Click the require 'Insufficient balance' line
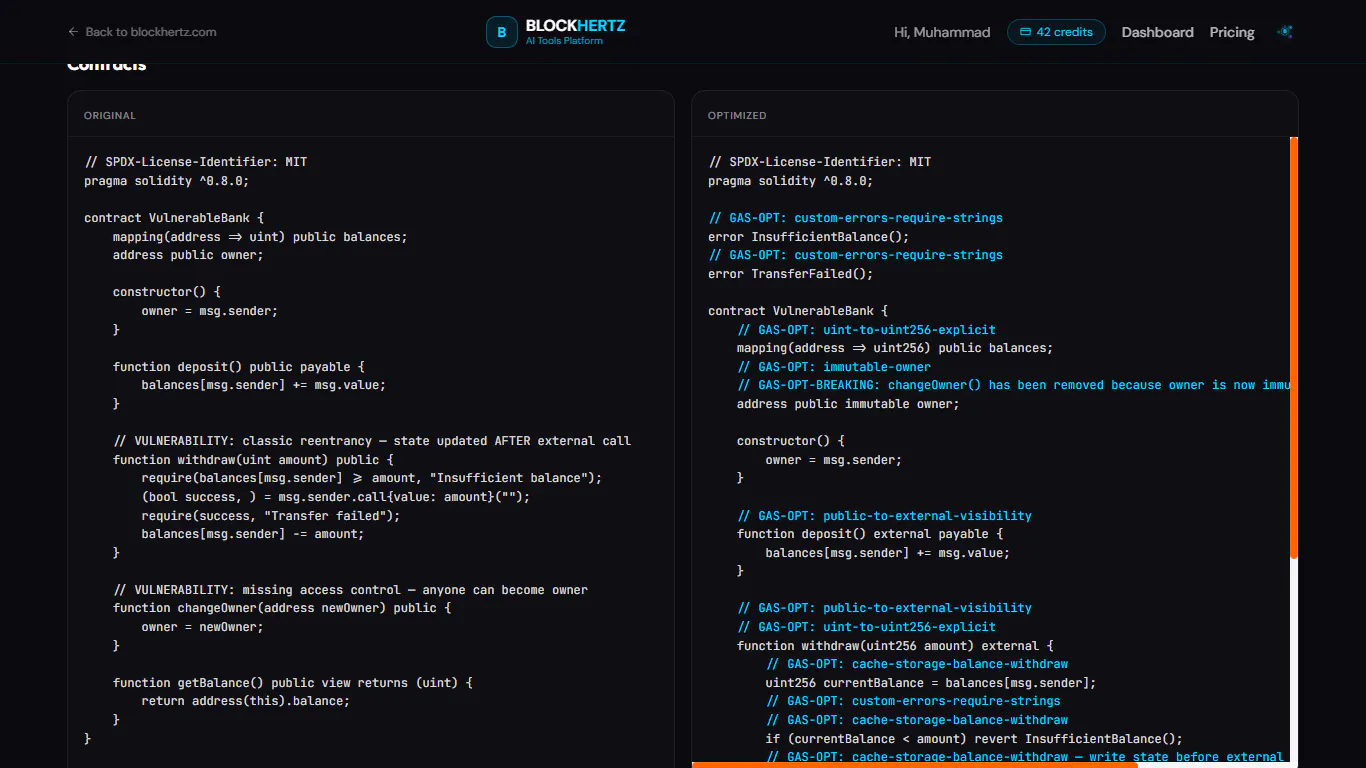This screenshot has width=1366, height=768. click(x=372, y=478)
